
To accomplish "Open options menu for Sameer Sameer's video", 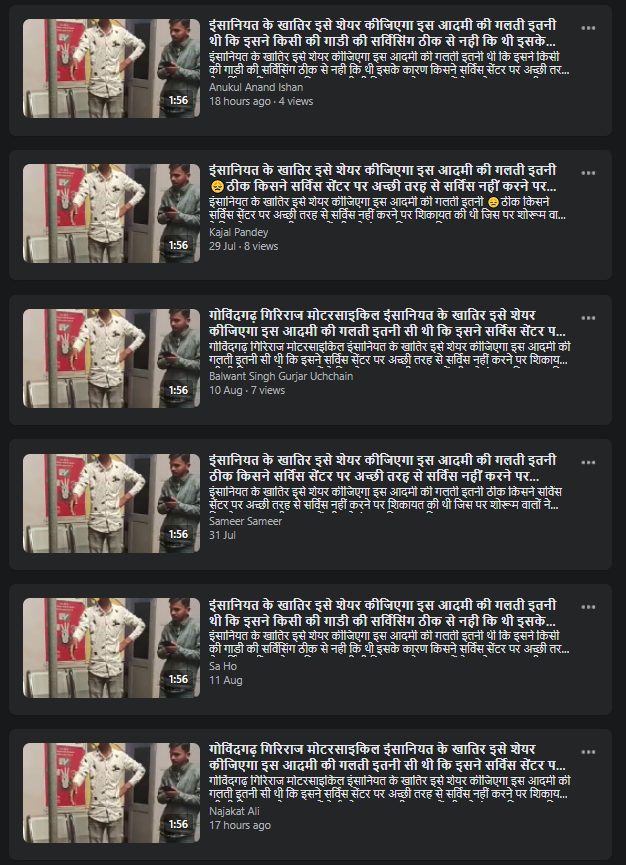I will tap(588, 462).
